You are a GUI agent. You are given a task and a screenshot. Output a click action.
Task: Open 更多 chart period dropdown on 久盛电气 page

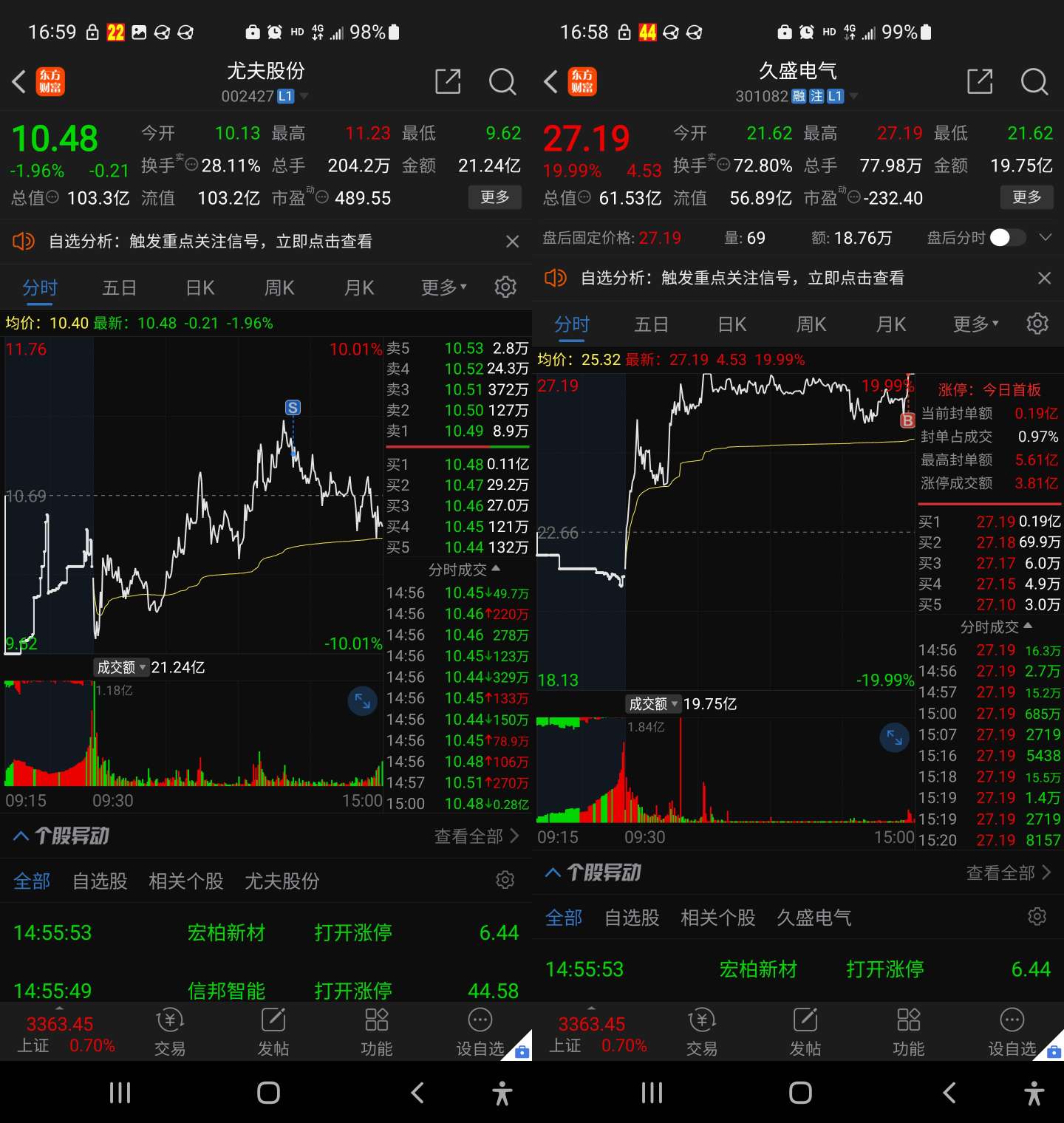click(x=976, y=324)
